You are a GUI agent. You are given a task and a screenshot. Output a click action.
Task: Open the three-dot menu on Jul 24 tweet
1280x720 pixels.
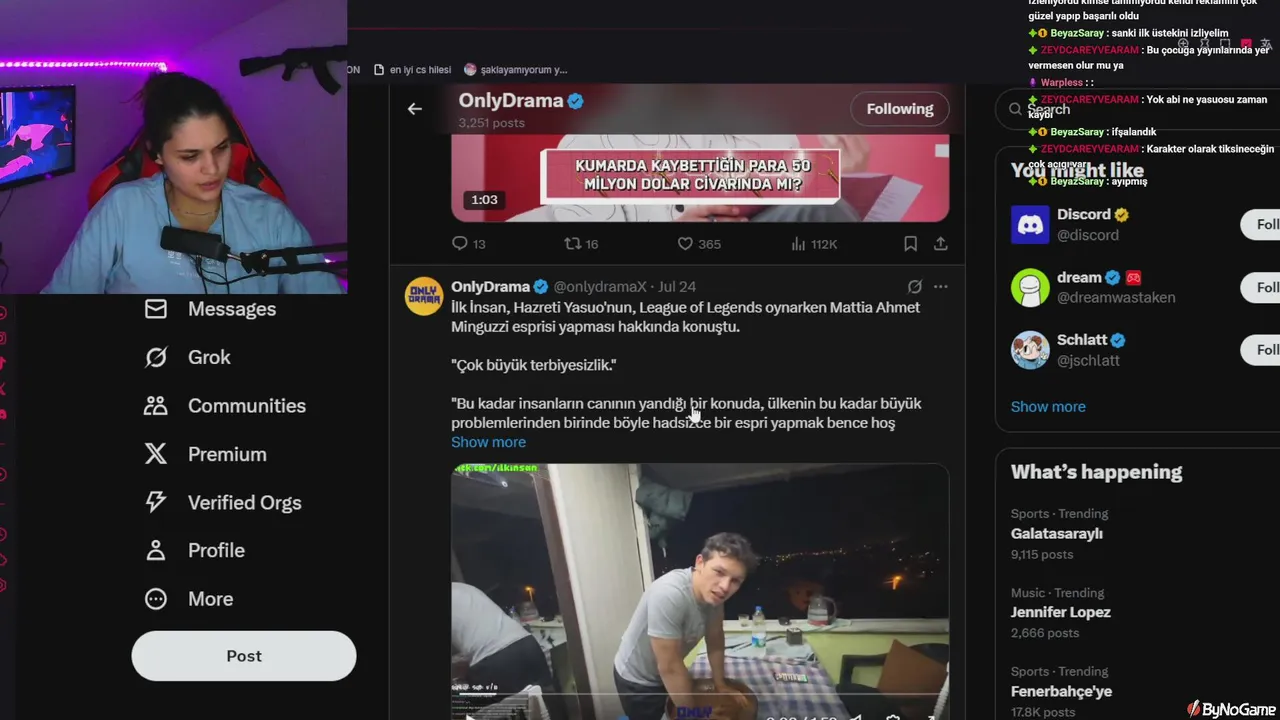pos(940,287)
